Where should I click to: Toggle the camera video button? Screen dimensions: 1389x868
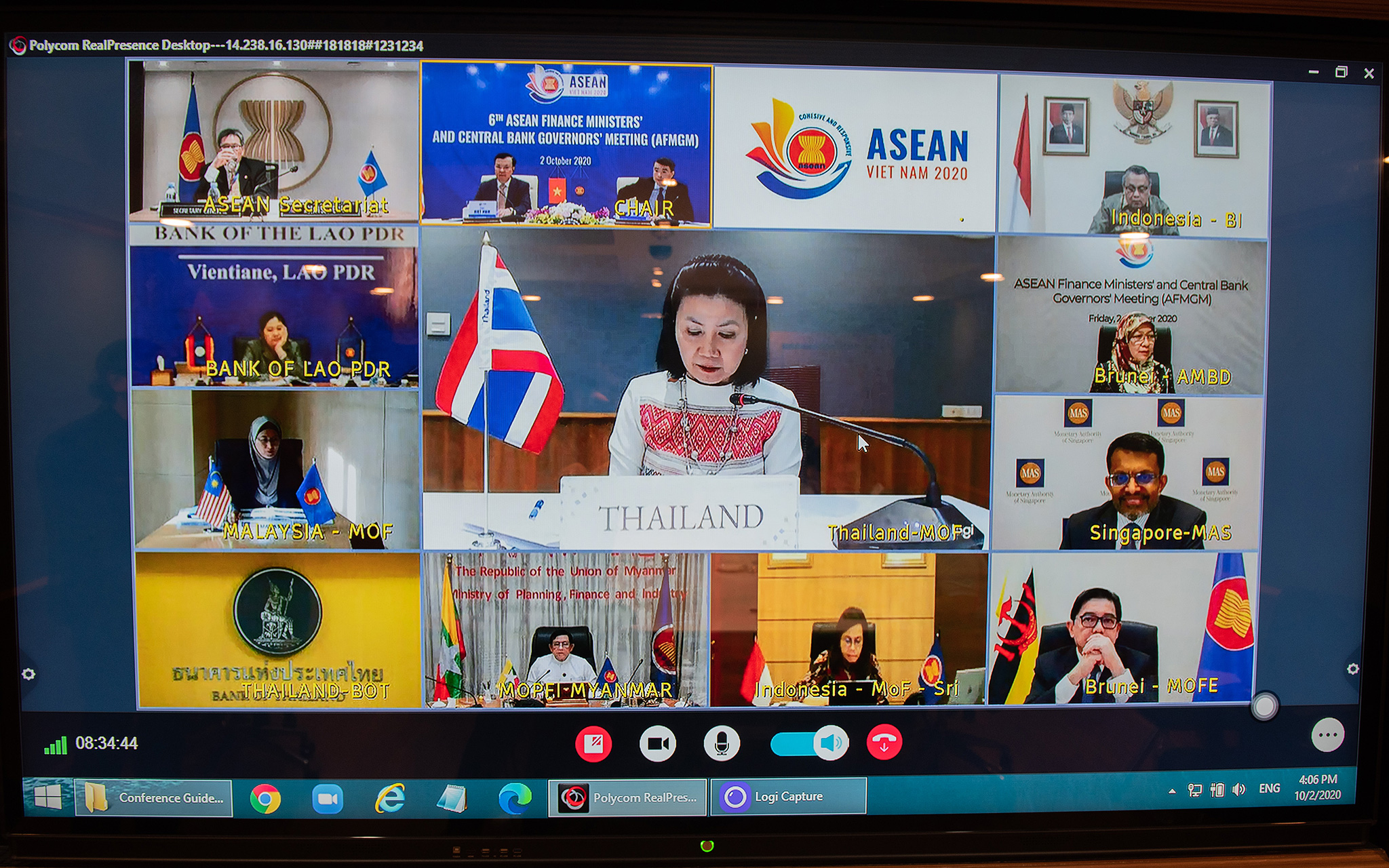coord(657,743)
